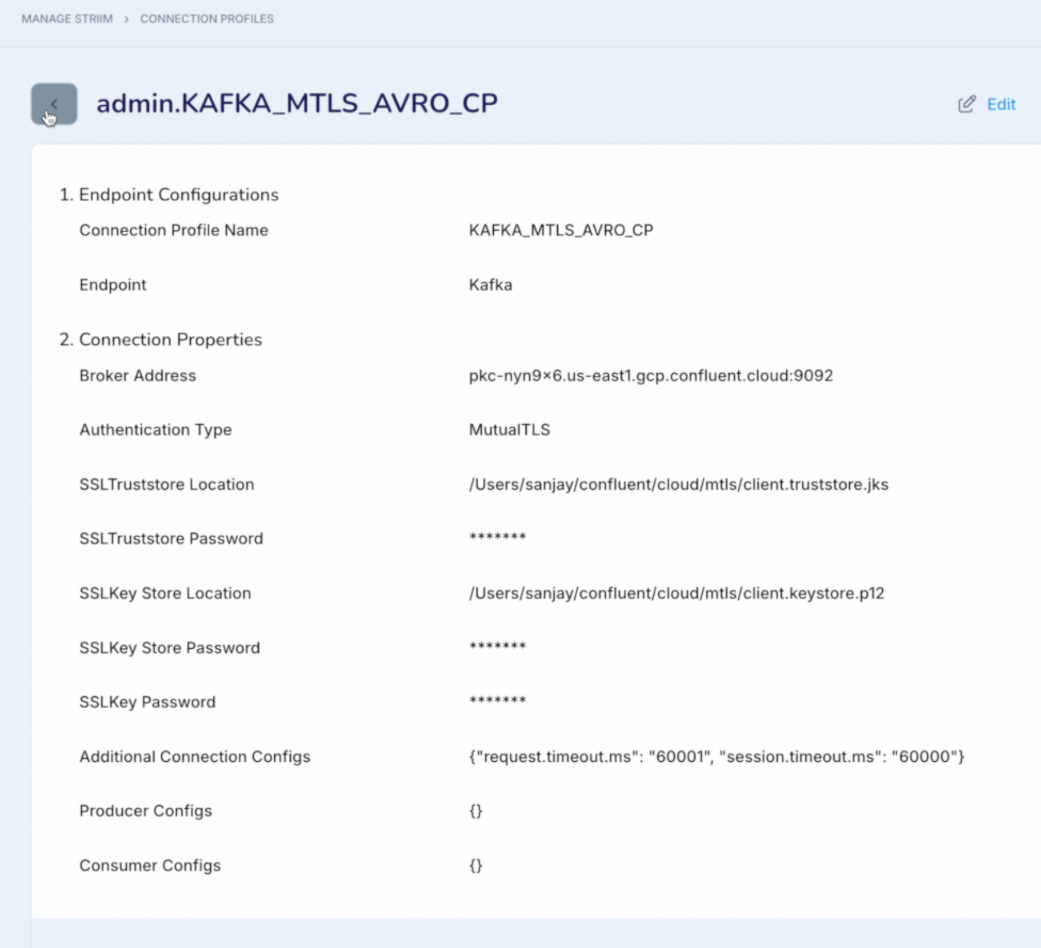Select the Additional Connection Configs JSON value
This screenshot has height=948, width=1041.
pyautogui.click(x=716, y=756)
